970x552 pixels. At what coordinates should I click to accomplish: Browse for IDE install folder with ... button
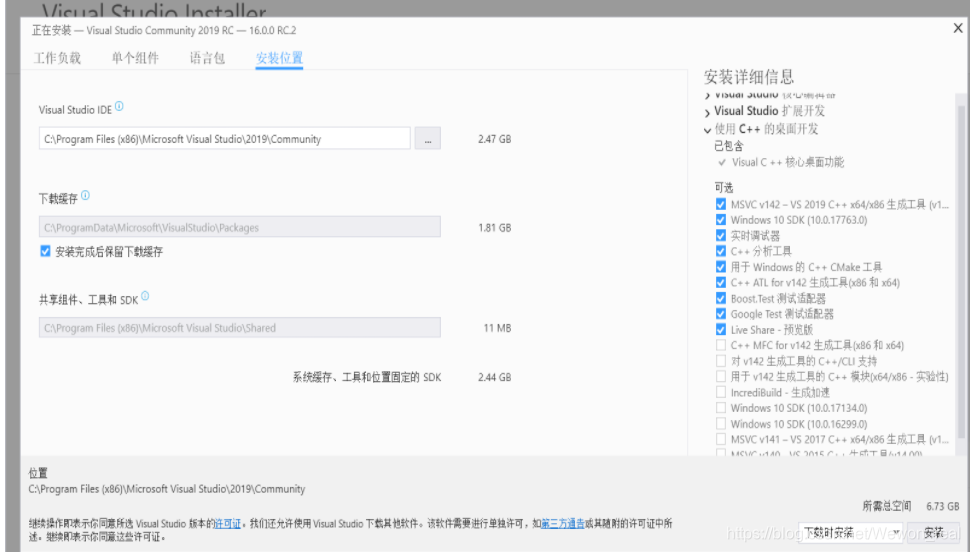(427, 139)
